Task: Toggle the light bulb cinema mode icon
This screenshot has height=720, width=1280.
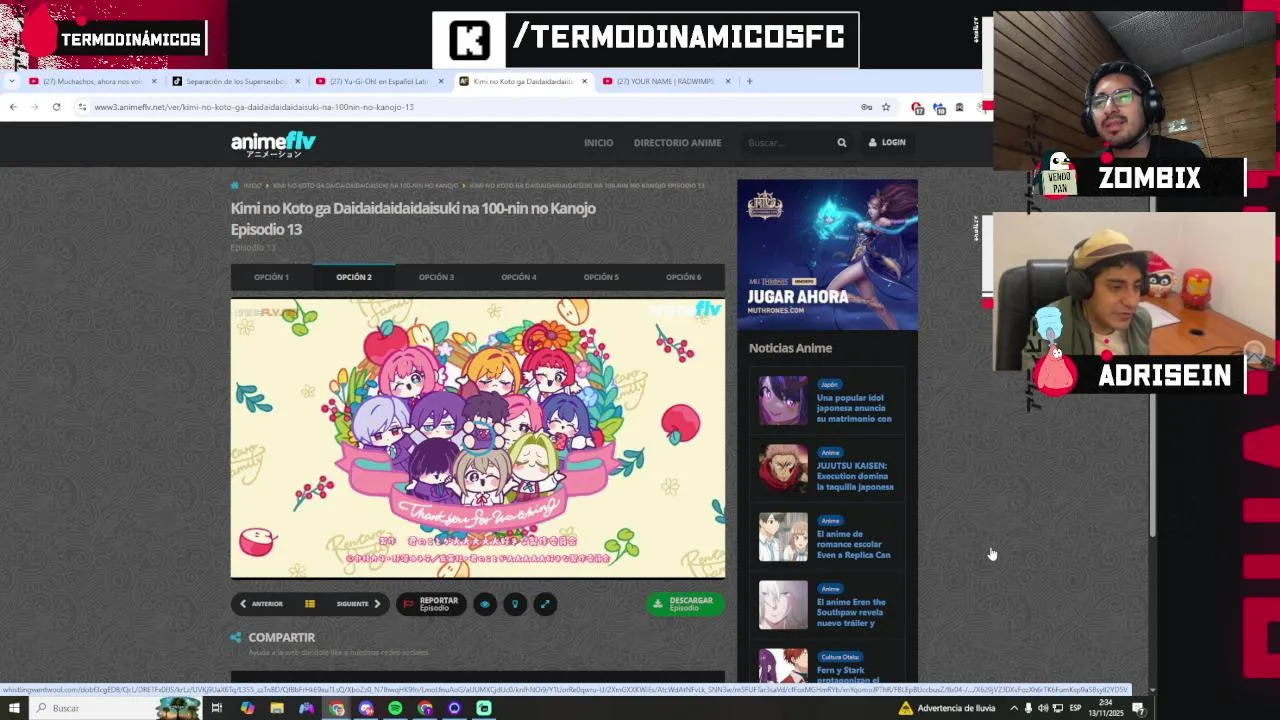Action: coord(515,604)
